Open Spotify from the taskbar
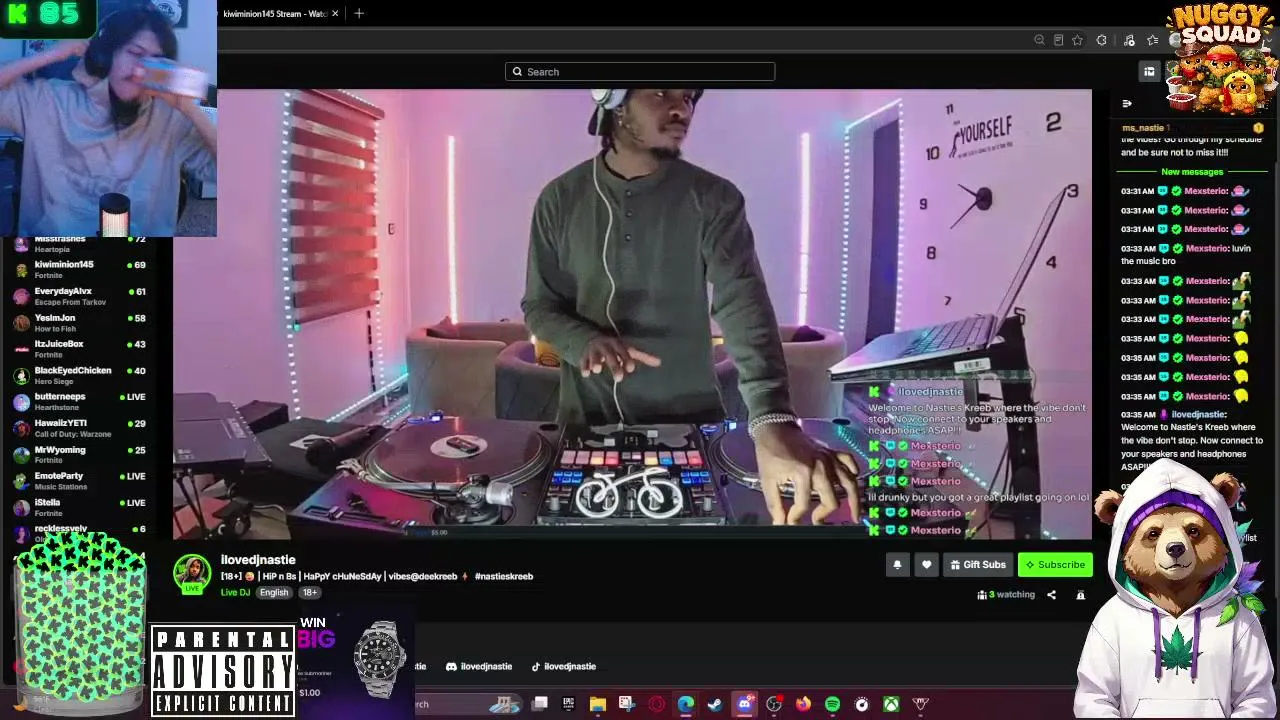 click(x=833, y=705)
